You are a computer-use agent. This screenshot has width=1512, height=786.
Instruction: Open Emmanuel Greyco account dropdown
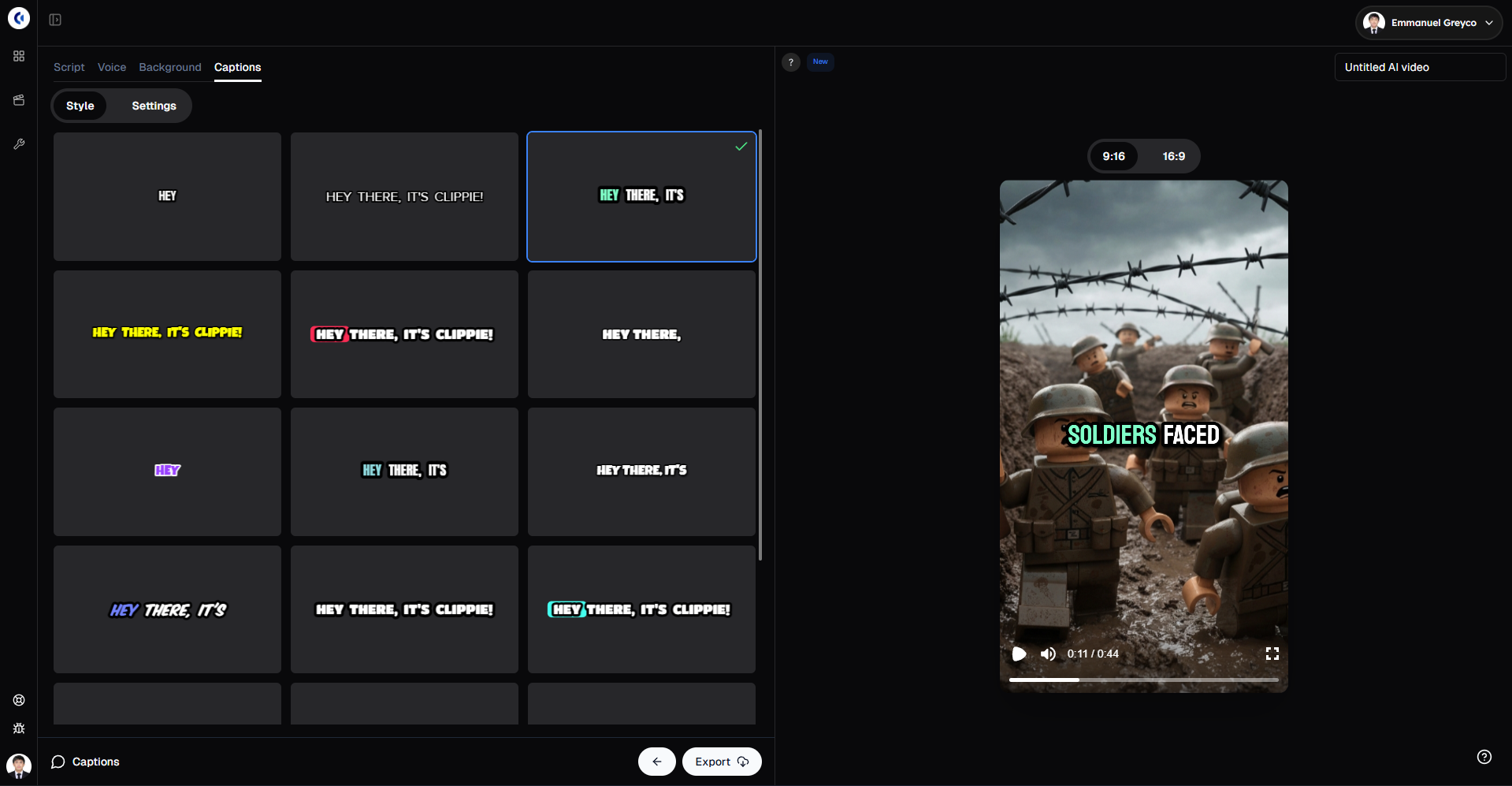[1428, 23]
